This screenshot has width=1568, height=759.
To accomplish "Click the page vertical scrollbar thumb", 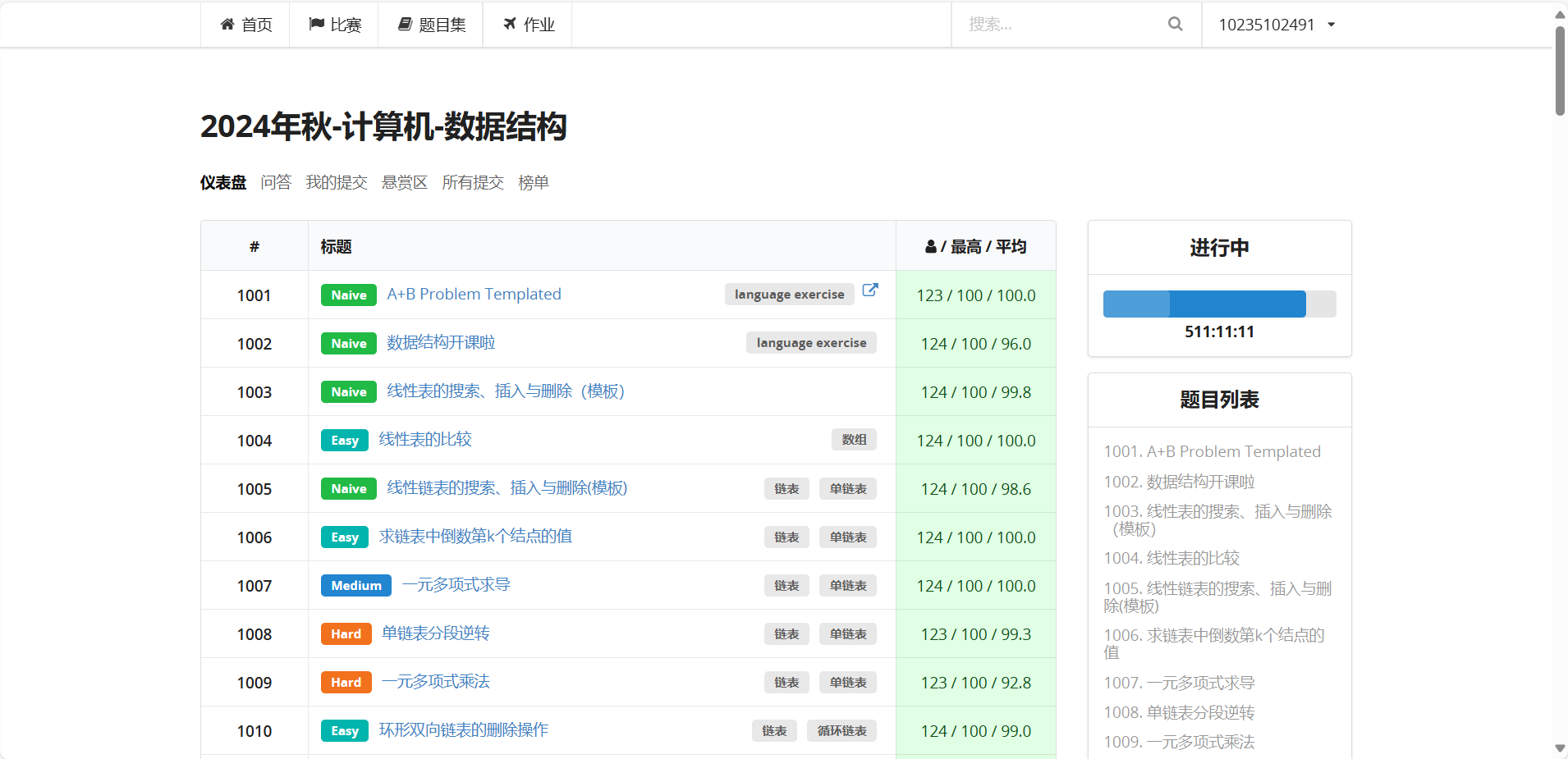I will 1560,71.
